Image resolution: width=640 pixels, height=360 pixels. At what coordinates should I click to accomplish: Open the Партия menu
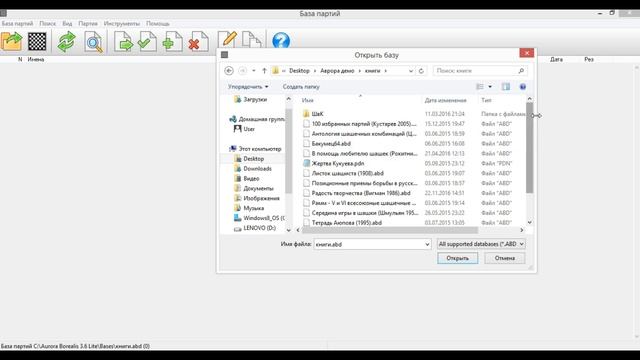click(88, 24)
